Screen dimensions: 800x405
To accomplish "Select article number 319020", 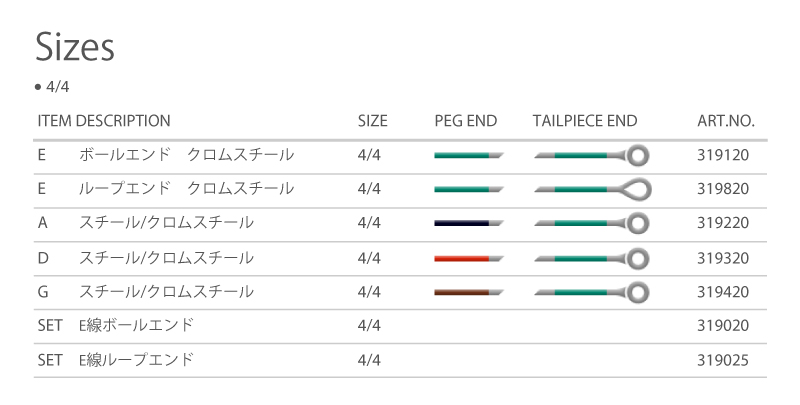I will (723, 325).
